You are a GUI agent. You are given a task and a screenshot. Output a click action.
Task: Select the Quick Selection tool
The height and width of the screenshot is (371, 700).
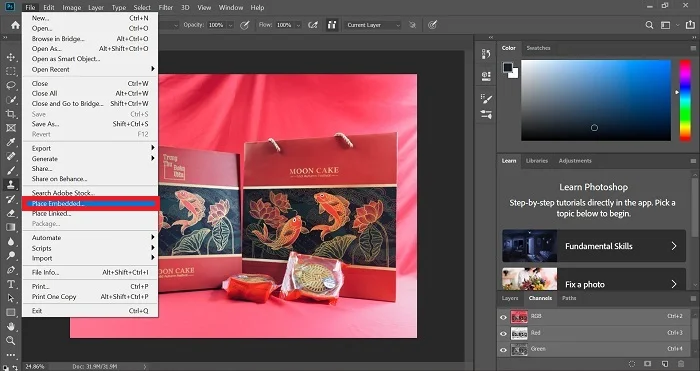tap(11, 100)
